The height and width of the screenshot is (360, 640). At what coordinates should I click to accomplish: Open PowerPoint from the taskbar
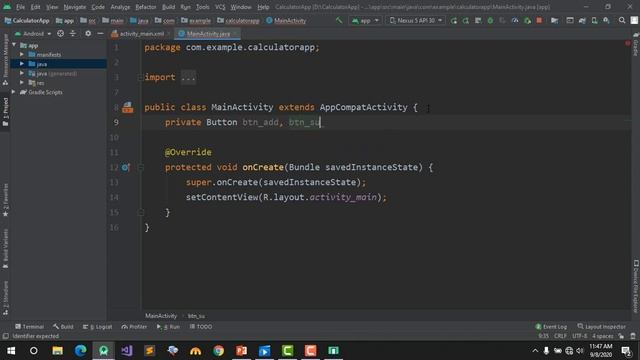click(241, 351)
